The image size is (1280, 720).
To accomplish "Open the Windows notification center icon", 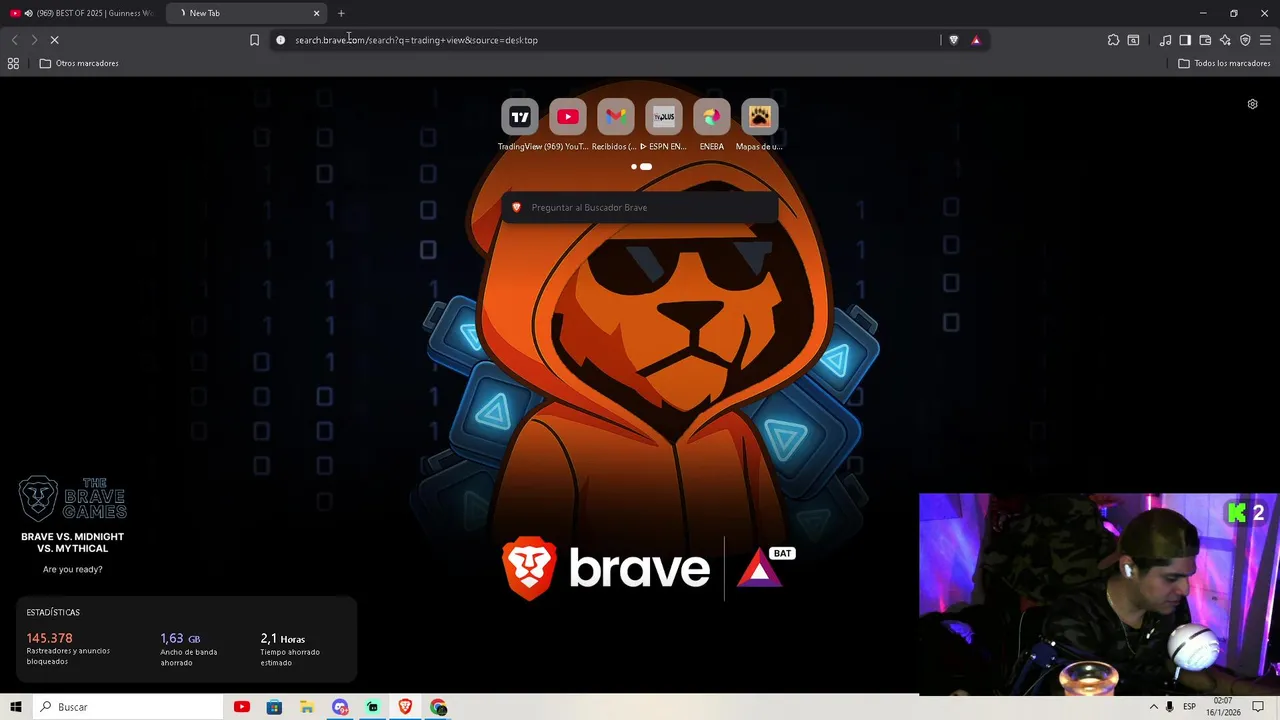I will (1258, 707).
